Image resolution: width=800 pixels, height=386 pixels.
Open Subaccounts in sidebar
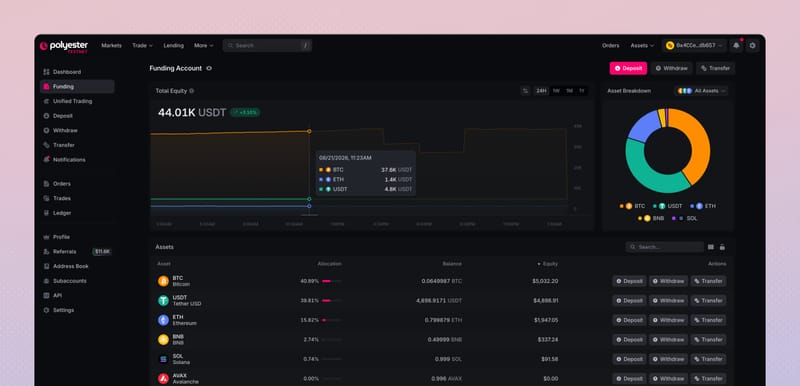point(77,281)
